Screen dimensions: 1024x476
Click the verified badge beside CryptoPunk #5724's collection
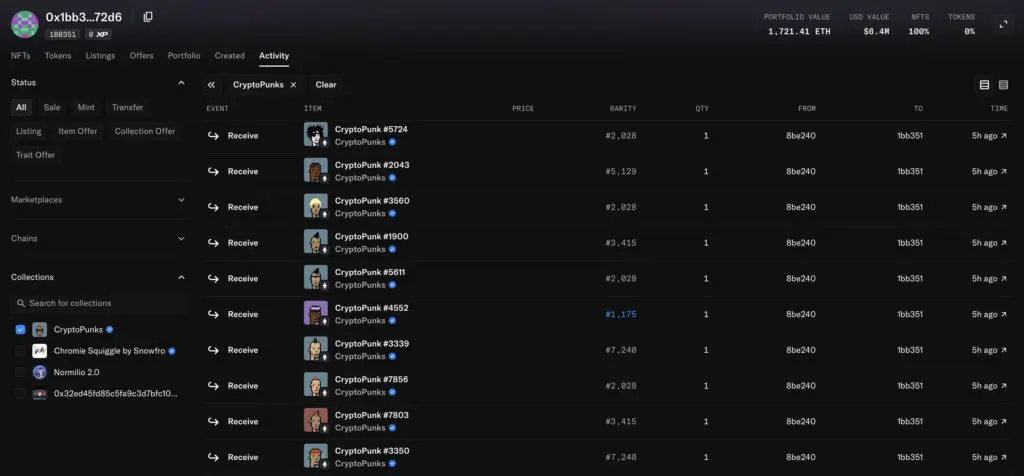[x=392, y=142]
